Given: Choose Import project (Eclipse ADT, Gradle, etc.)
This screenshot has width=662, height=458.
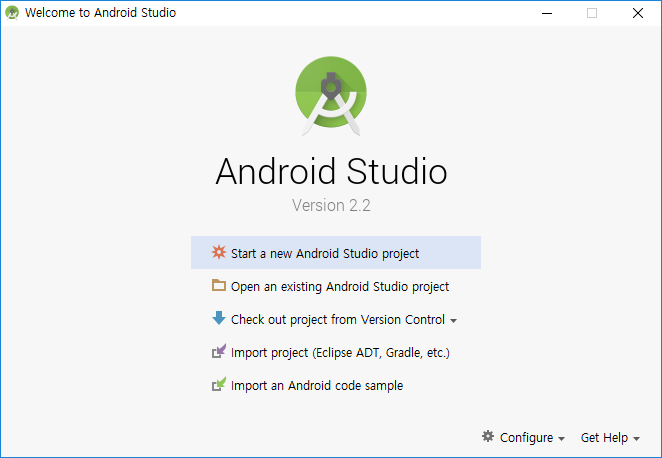Looking at the screenshot, I should [x=336, y=352].
